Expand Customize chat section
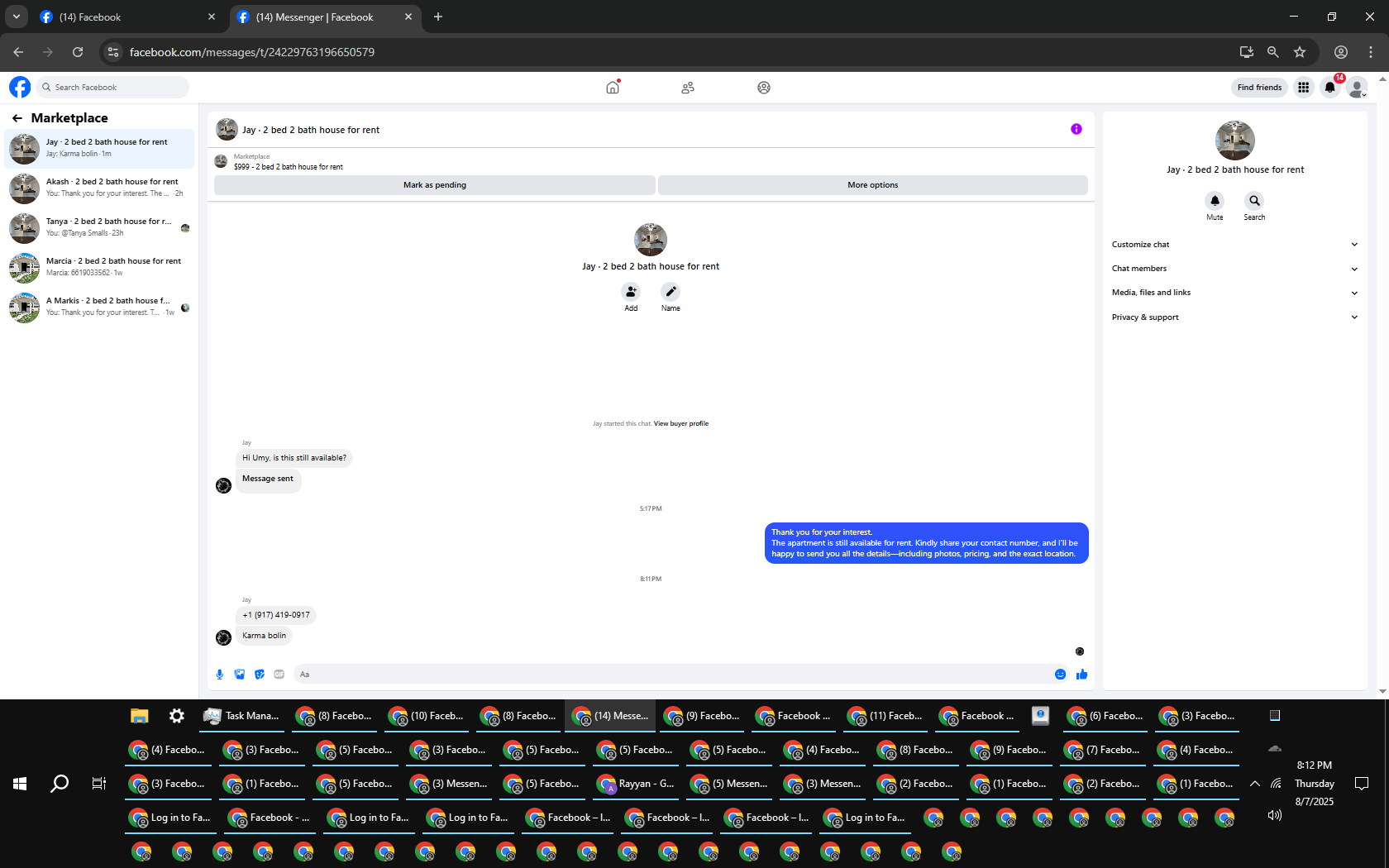1389x868 pixels. (x=1234, y=245)
